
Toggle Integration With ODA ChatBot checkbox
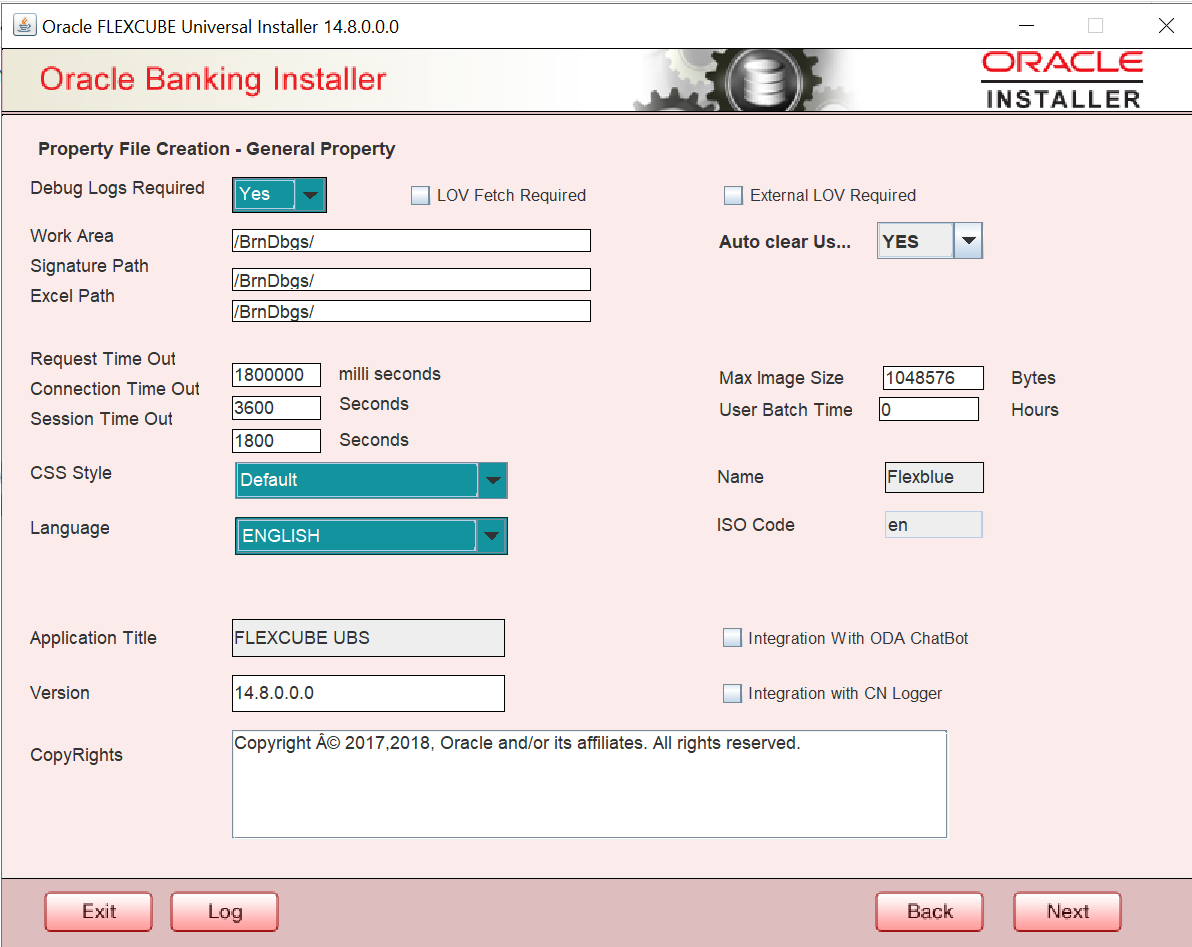732,638
